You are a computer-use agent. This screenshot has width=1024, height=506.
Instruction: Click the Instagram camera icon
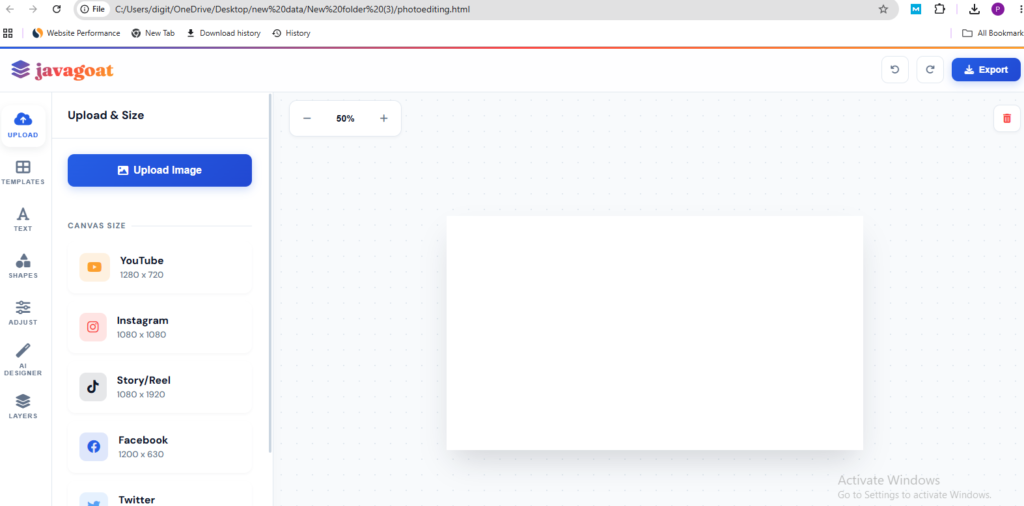click(x=93, y=327)
